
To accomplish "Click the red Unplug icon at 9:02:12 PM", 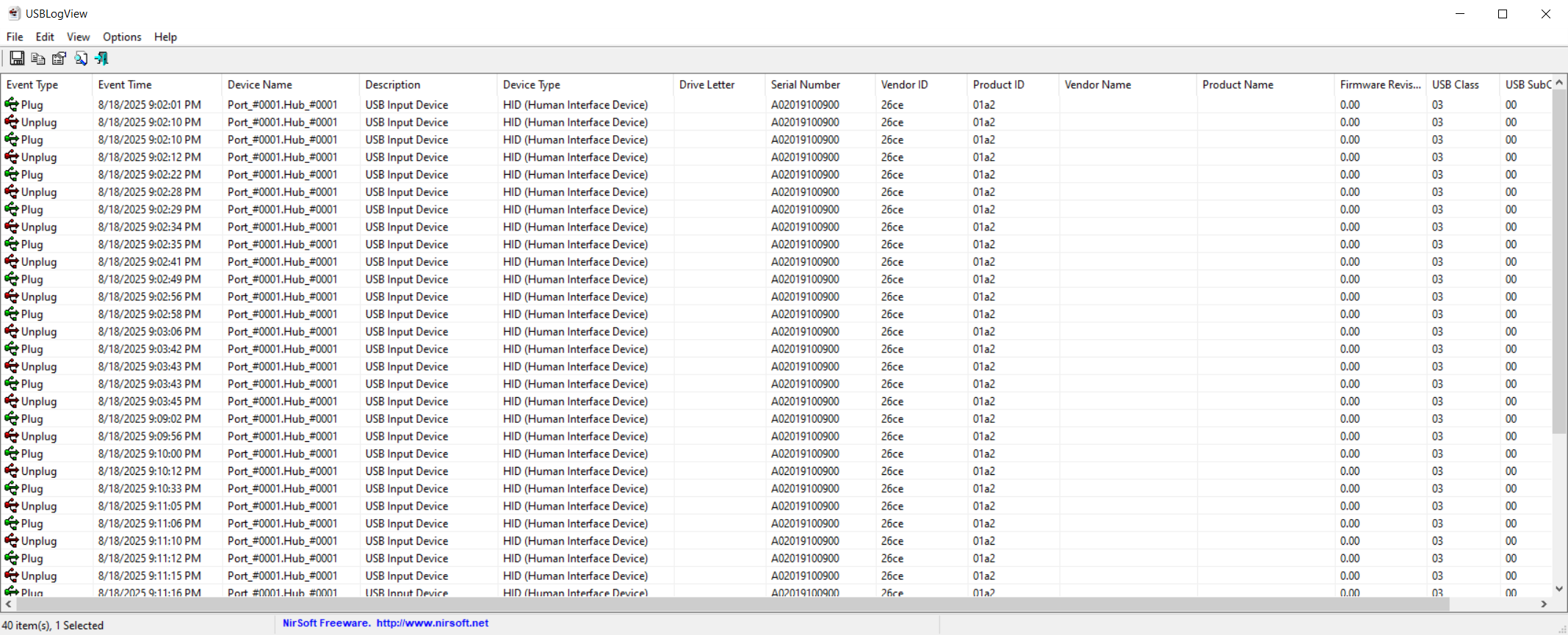I will click(12, 156).
